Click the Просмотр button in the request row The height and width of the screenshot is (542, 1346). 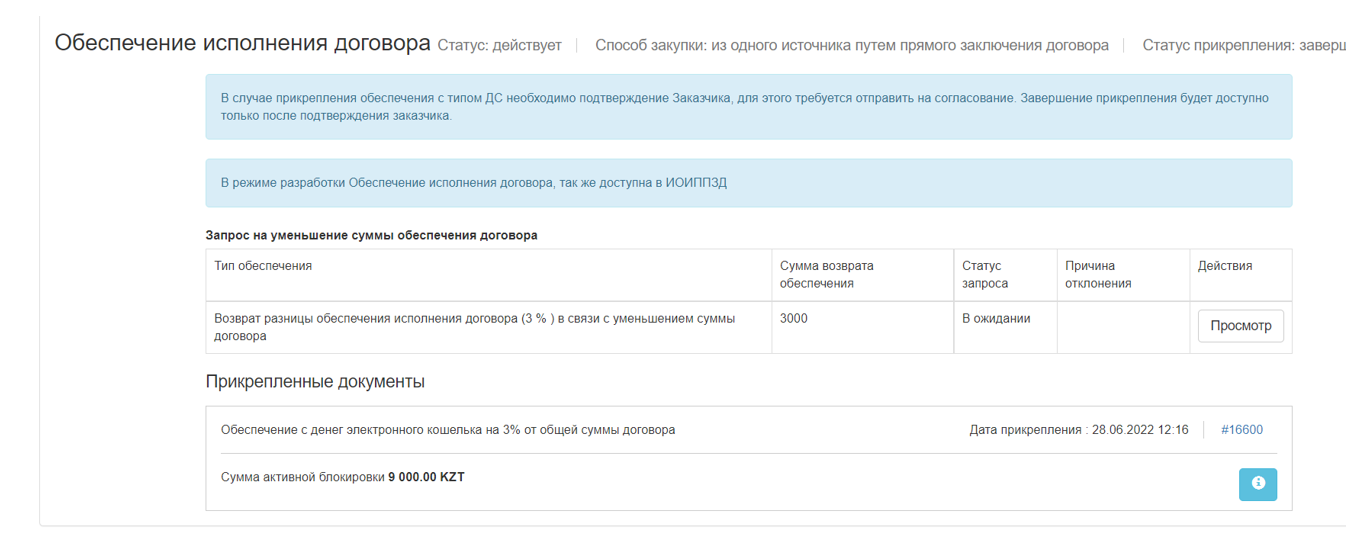coord(1240,326)
